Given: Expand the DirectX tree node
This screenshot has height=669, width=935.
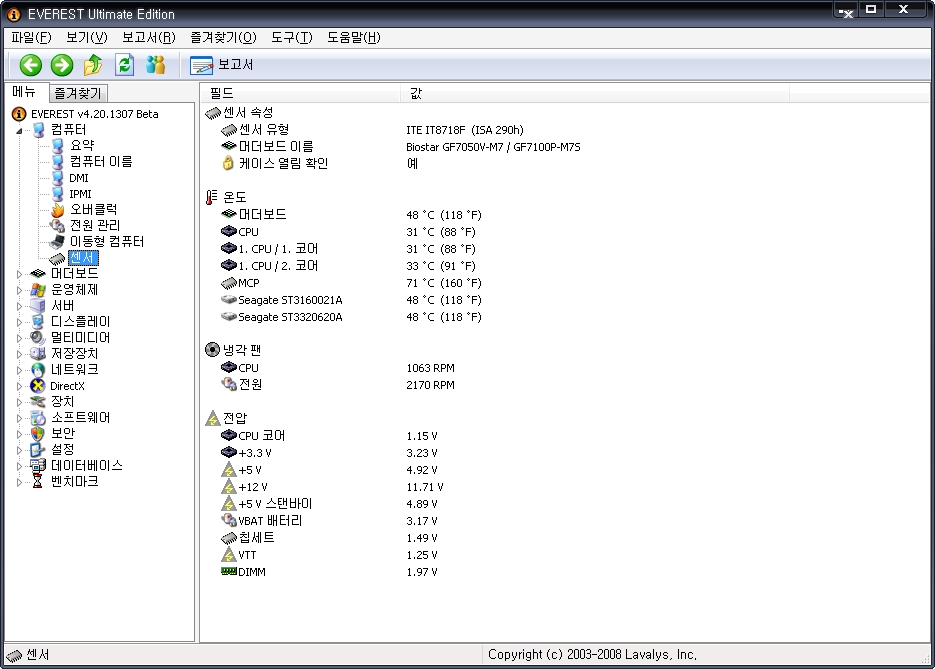Looking at the screenshot, I should point(19,386).
